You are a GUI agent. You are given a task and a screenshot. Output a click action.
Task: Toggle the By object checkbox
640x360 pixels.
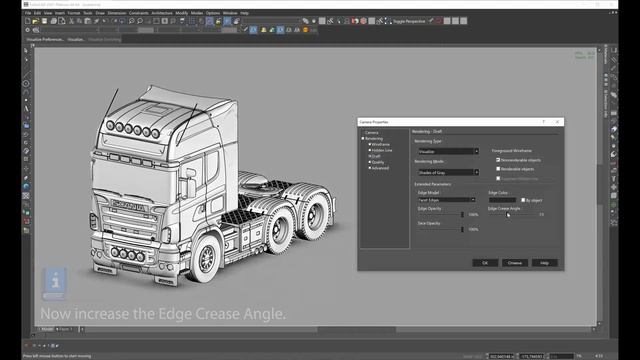click(523, 200)
